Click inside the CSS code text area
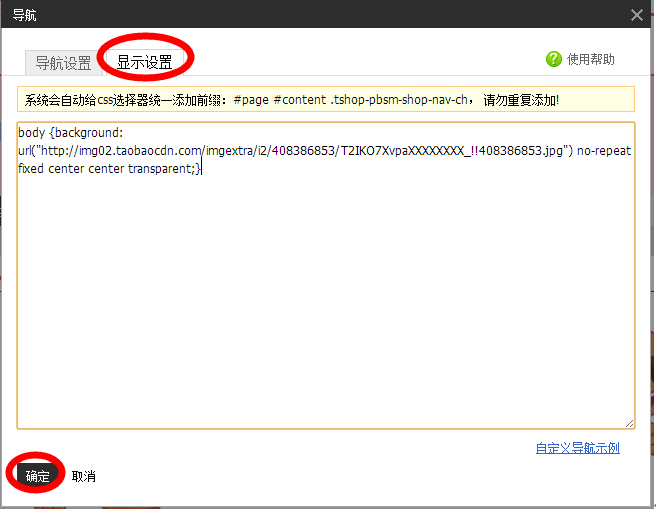The width and height of the screenshot is (656, 509). coord(326,275)
